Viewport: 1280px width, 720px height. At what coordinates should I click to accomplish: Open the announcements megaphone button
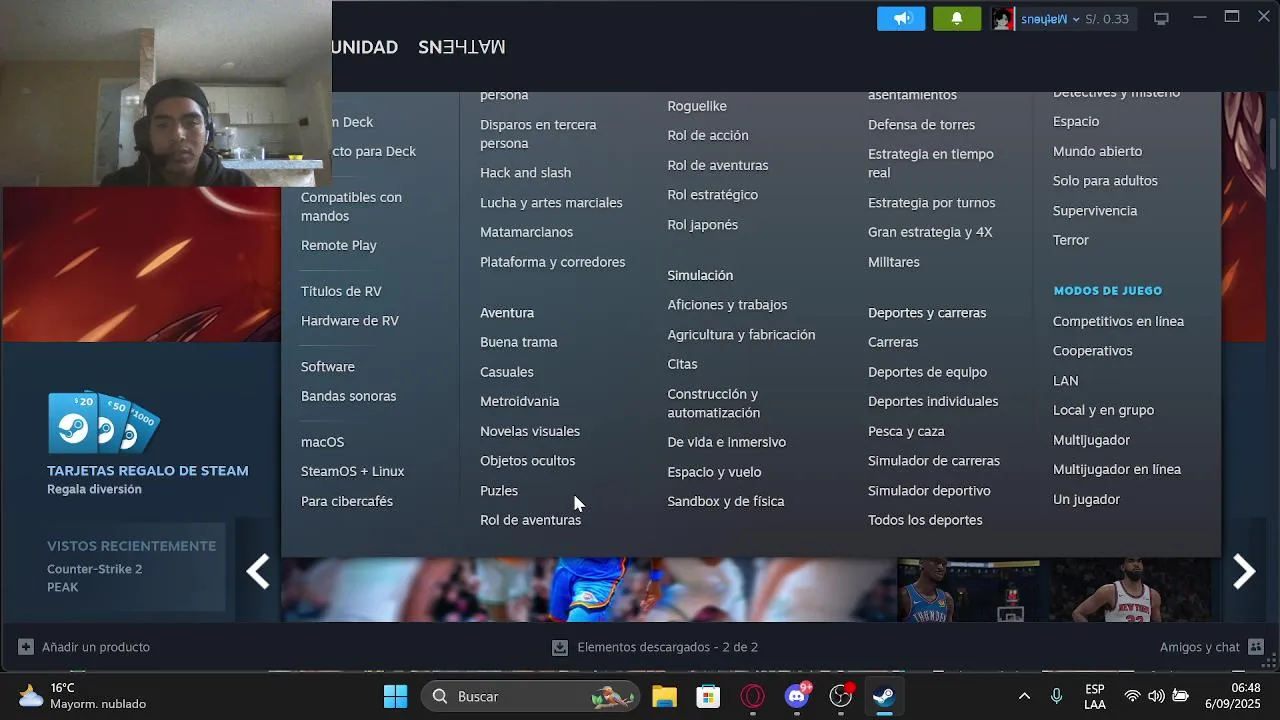901,19
